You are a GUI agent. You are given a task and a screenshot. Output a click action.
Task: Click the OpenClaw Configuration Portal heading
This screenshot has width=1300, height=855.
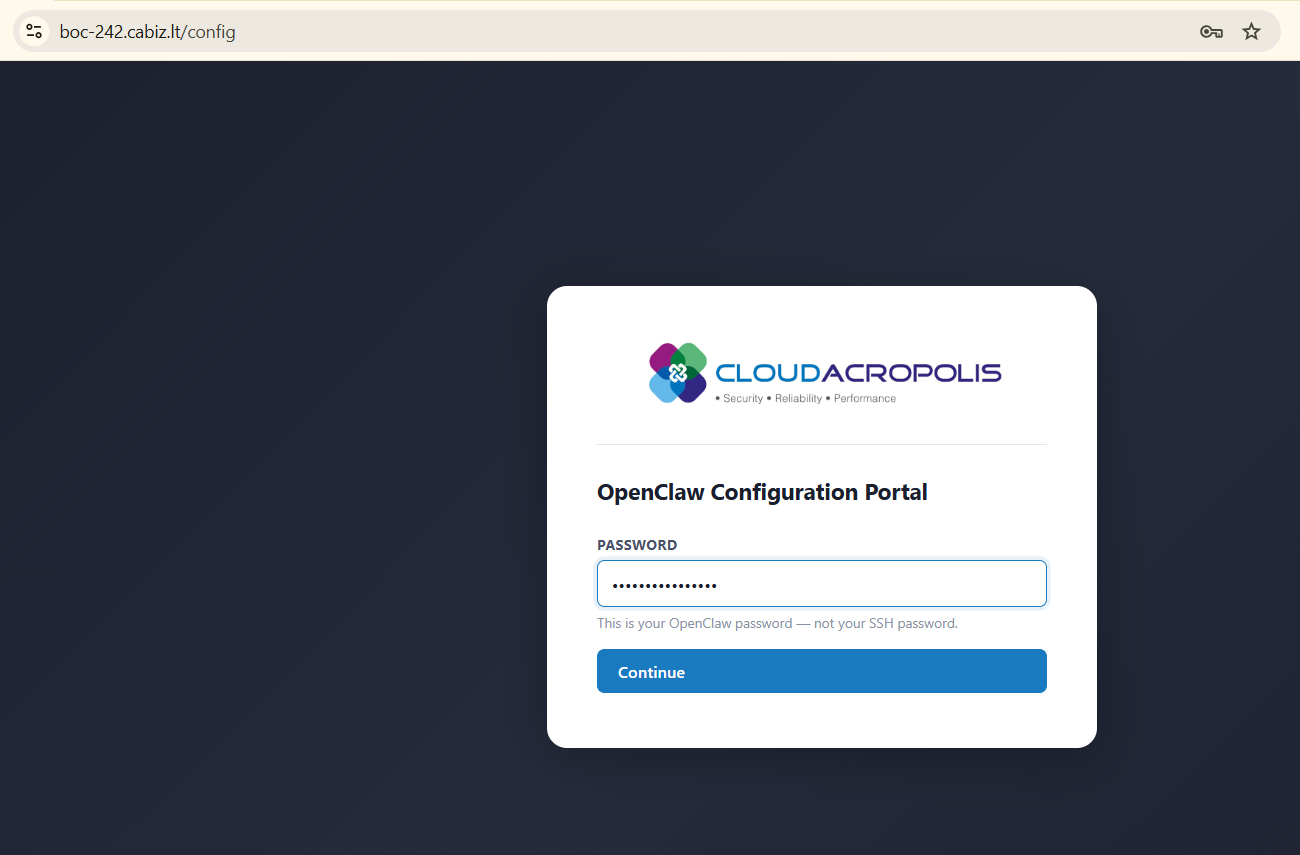tap(762, 492)
